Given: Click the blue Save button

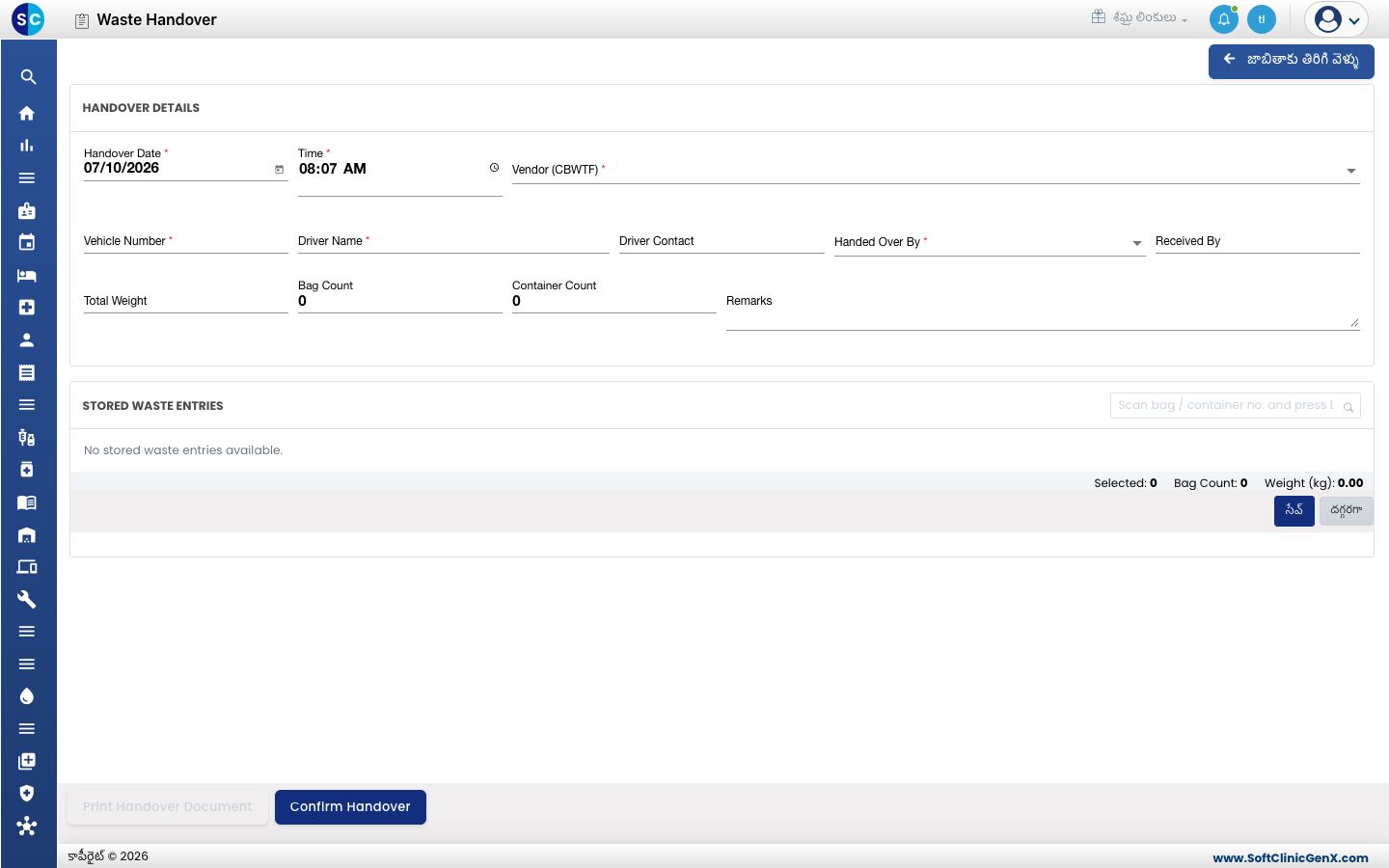Looking at the screenshot, I should (1294, 511).
